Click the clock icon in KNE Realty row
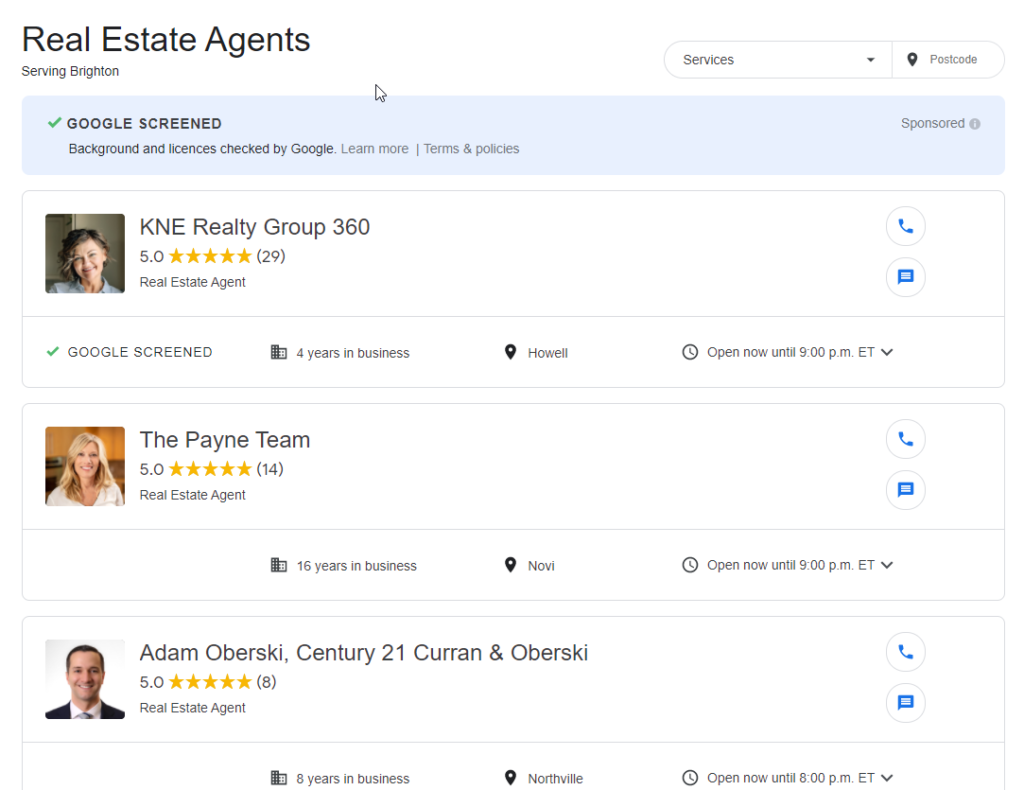 point(690,352)
